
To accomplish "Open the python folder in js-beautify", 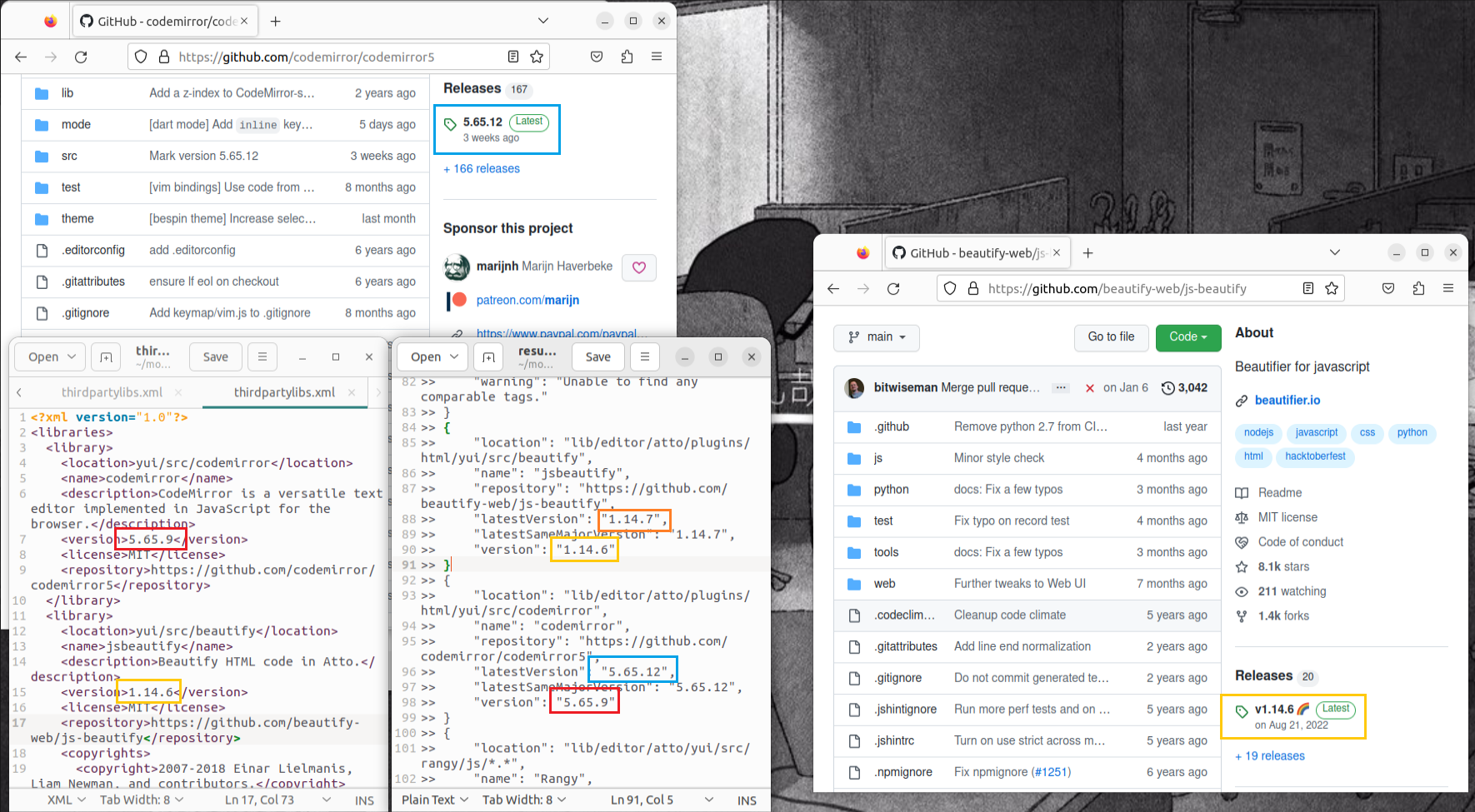I will [891, 489].
